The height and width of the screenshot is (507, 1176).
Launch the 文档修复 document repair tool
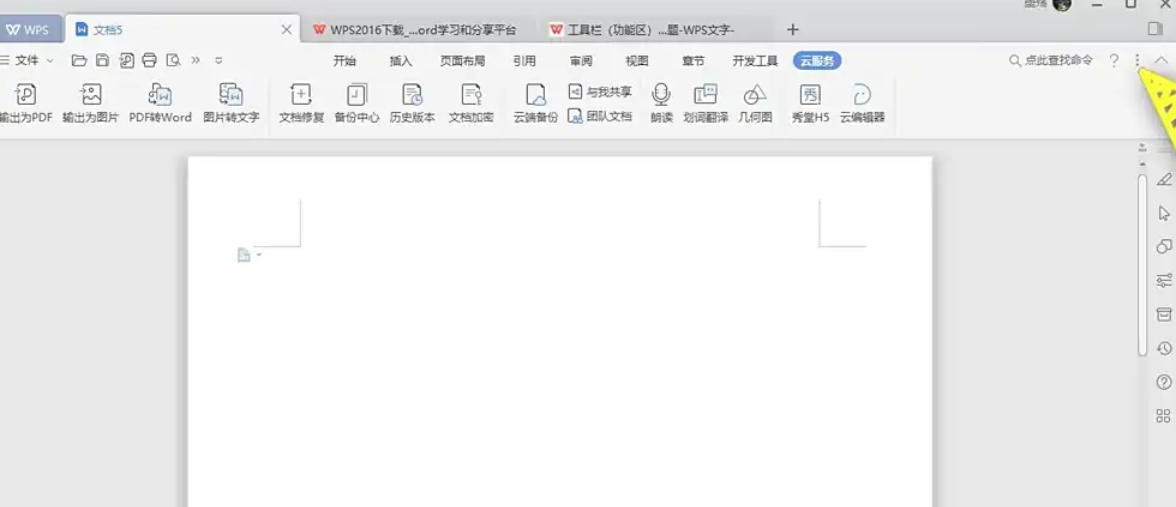click(302, 103)
